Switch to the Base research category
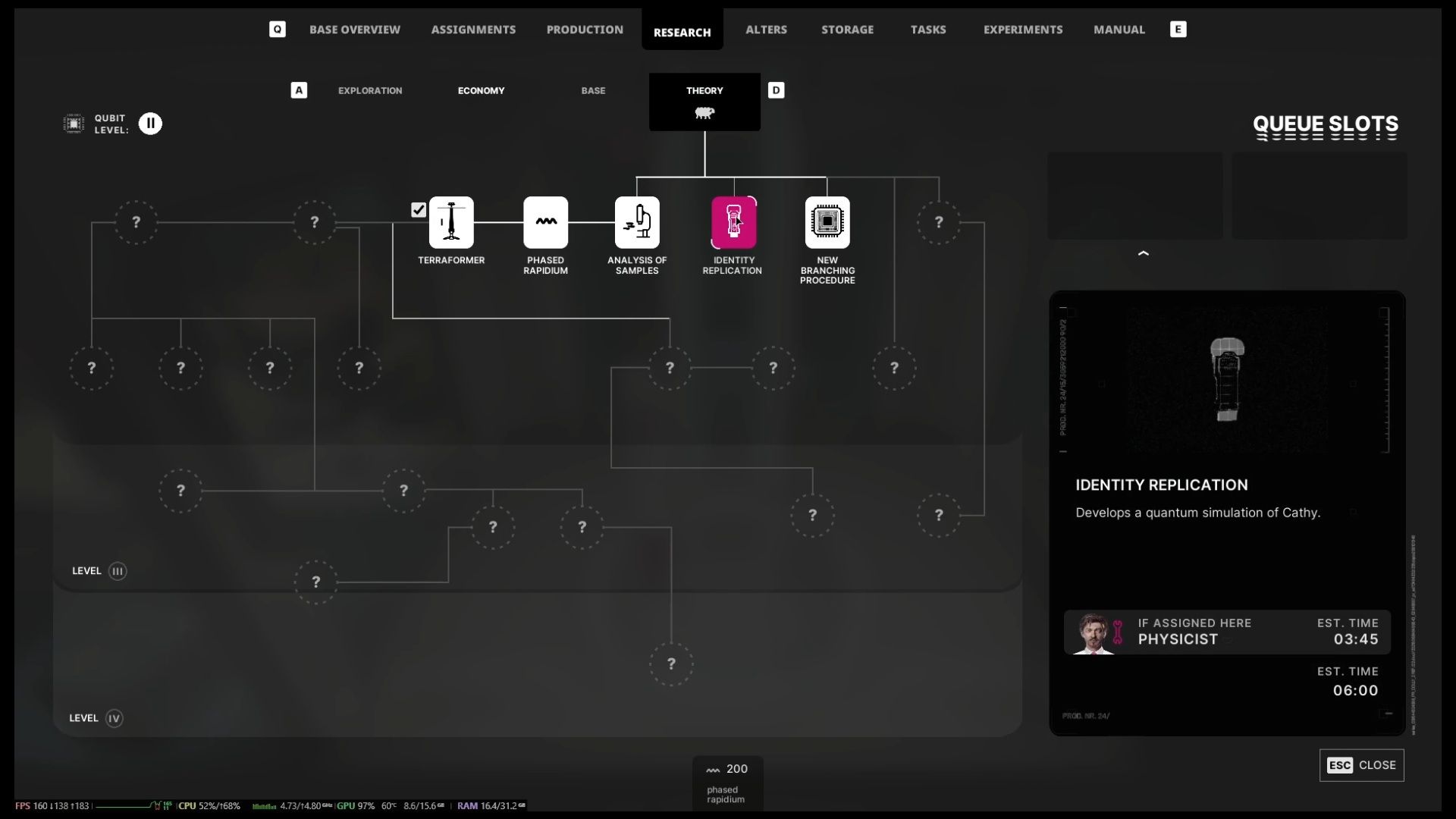Viewport: 1456px width, 819px height. (593, 90)
